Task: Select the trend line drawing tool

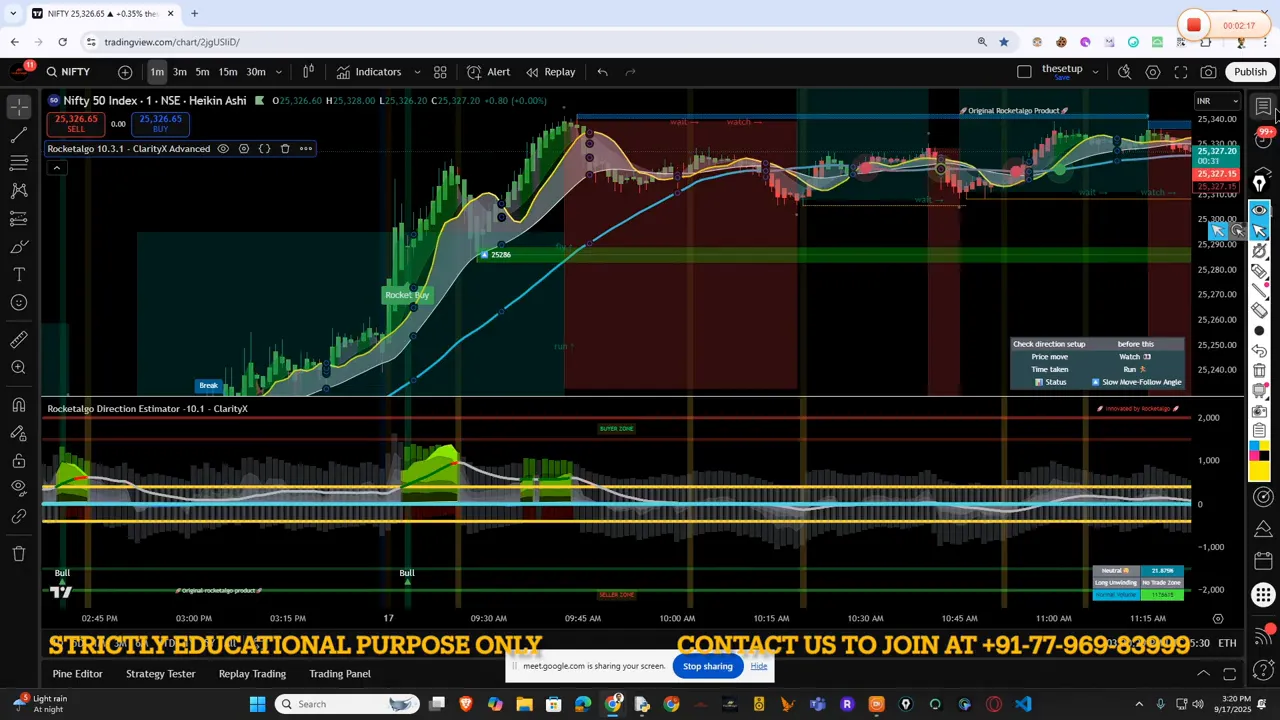Action: (19, 134)
